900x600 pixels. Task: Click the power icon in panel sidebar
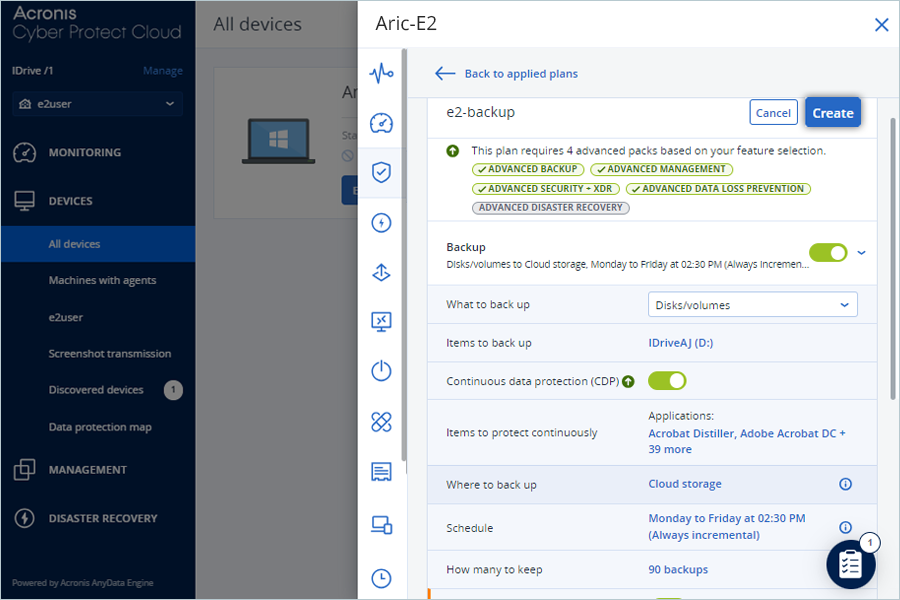click(381, 371)
